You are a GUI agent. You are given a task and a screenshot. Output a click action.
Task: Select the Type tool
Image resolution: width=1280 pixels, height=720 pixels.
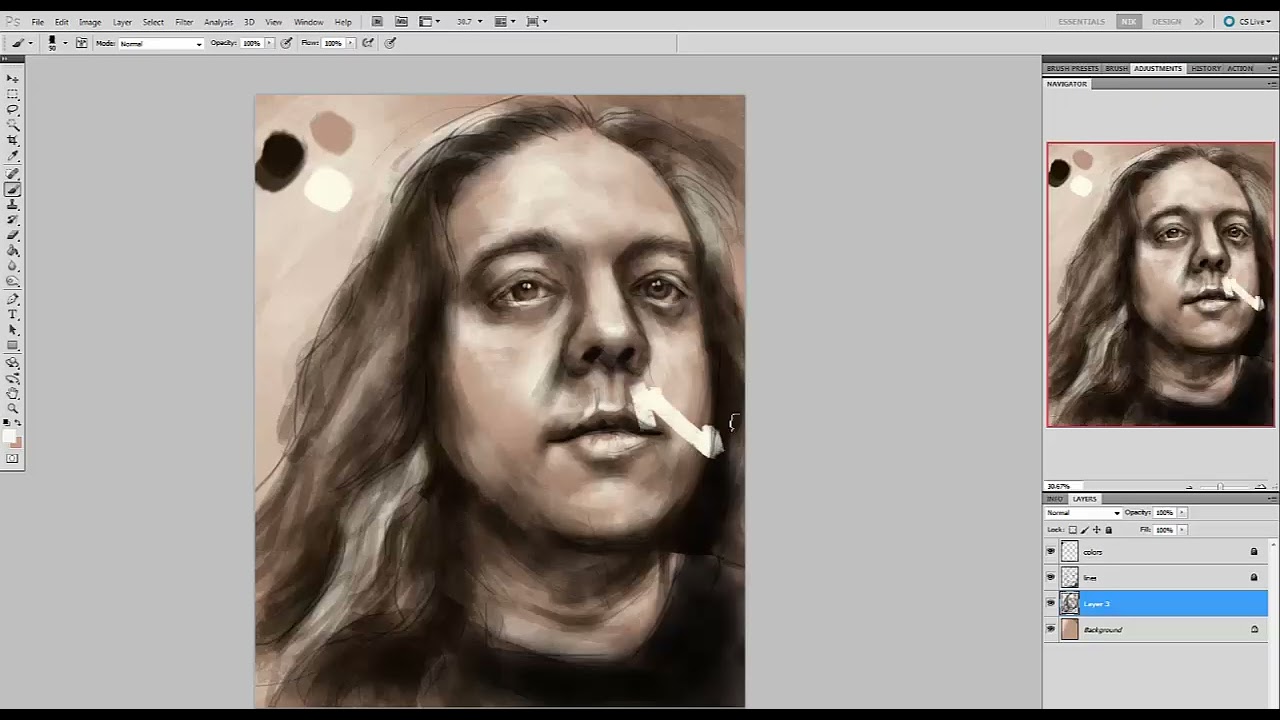(x=13, y=314)
